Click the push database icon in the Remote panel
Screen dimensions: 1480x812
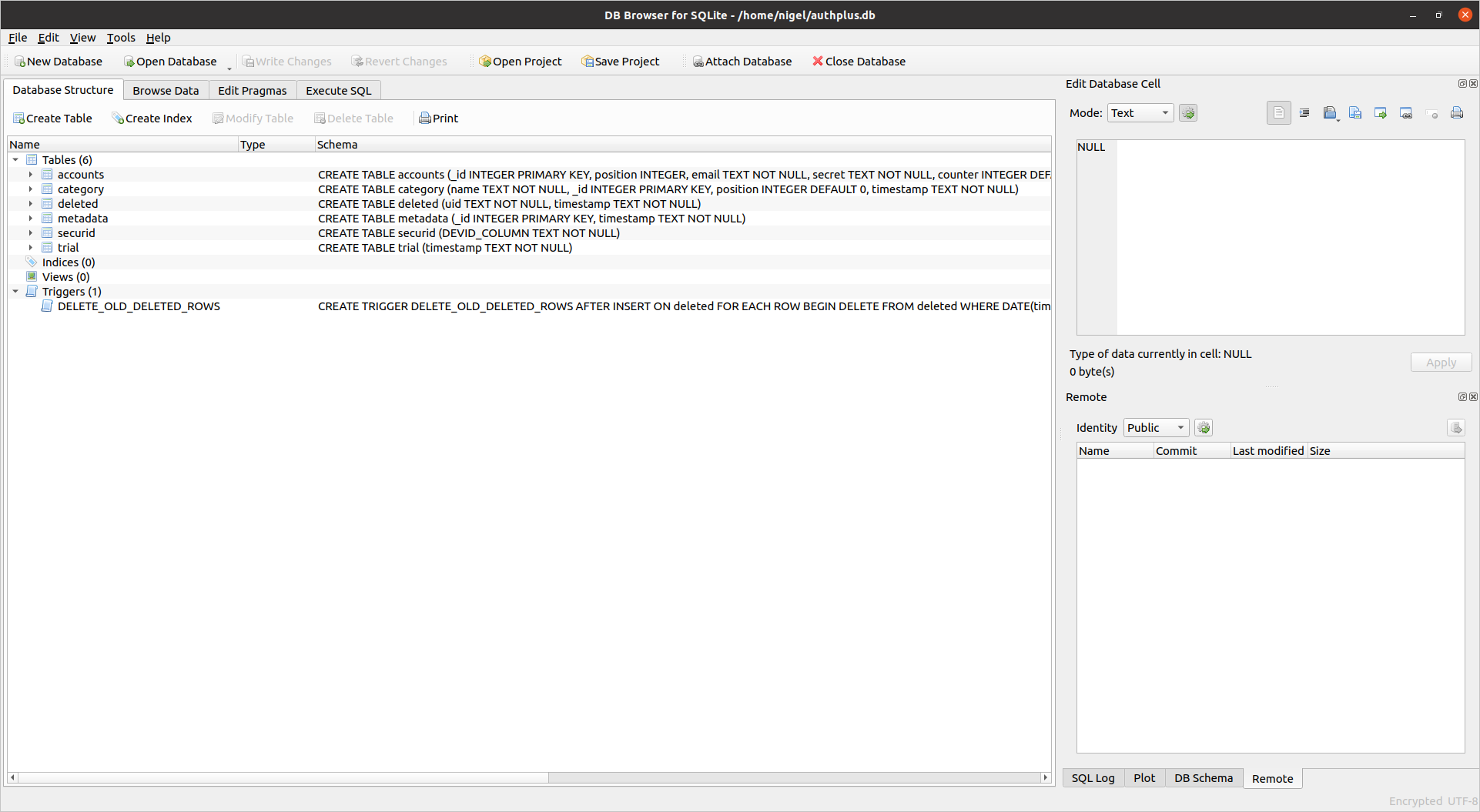[1455, 428]
